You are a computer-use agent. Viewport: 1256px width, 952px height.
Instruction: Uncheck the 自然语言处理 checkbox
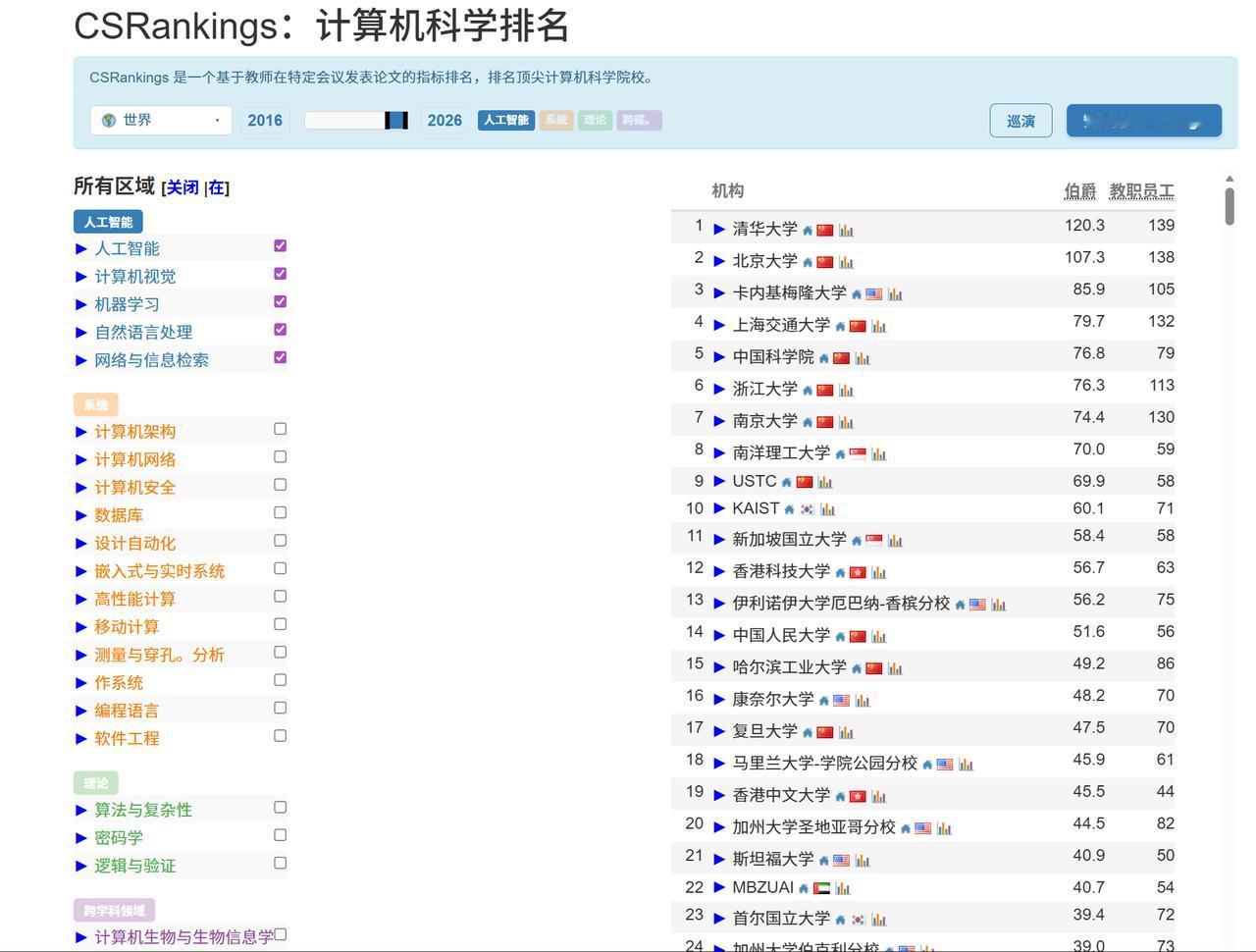point(281,330)
